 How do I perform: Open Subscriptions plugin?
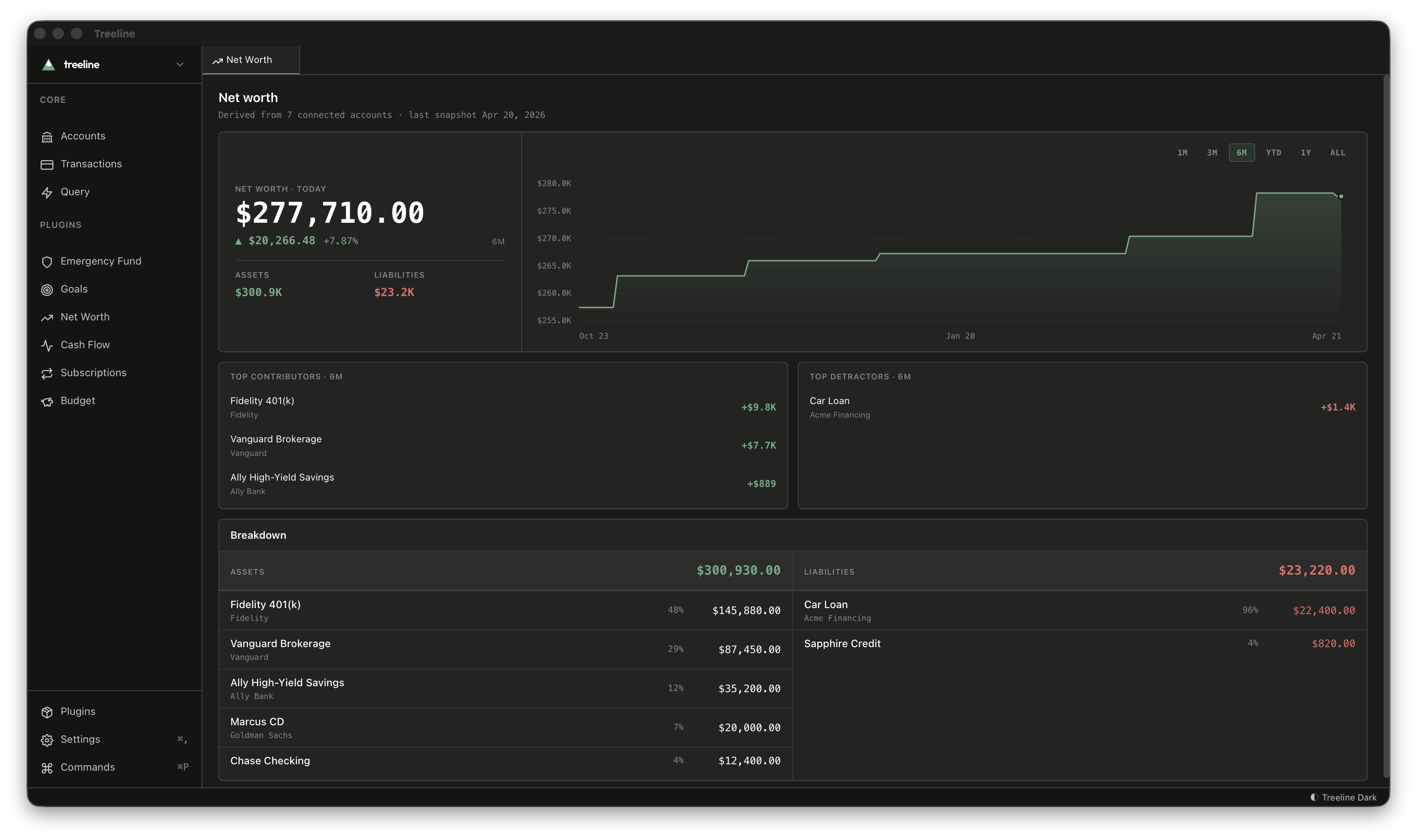click(114, 373)
